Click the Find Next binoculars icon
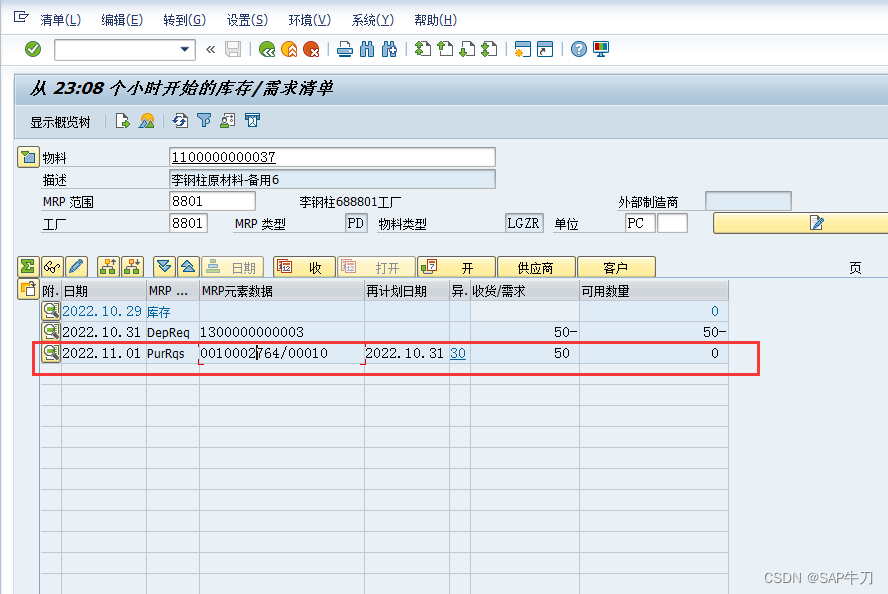This screenshot has width=888, height=594. pos(389,49)
